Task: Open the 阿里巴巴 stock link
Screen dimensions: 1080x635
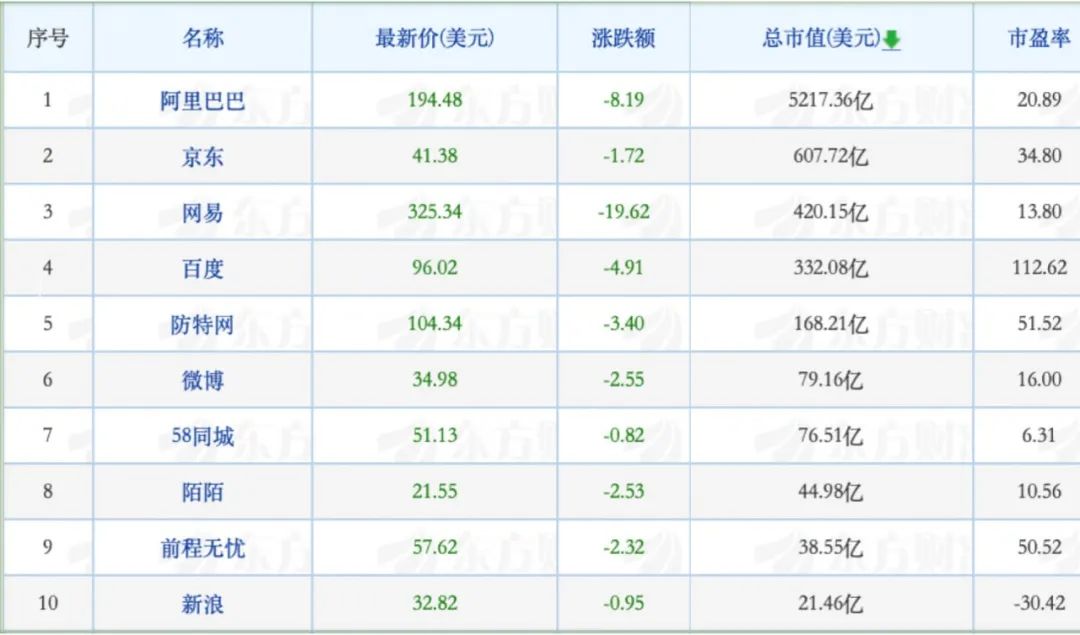Action: pyautogui.click(x=202, y=100)
